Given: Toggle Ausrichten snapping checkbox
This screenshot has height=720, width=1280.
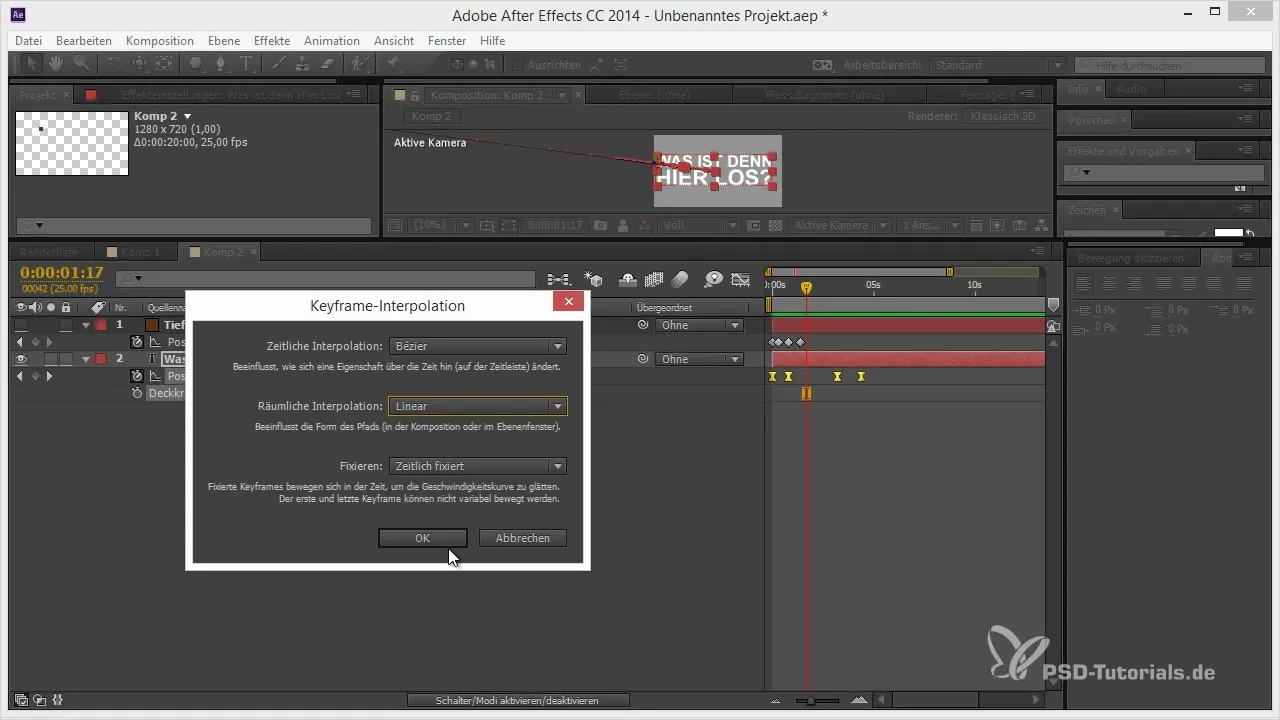Looking at the screenshot, I should (518, 65).
